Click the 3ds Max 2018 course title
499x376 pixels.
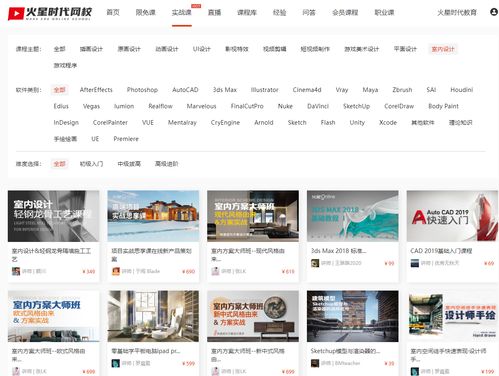pyautogui.click(x=338, y=251)
